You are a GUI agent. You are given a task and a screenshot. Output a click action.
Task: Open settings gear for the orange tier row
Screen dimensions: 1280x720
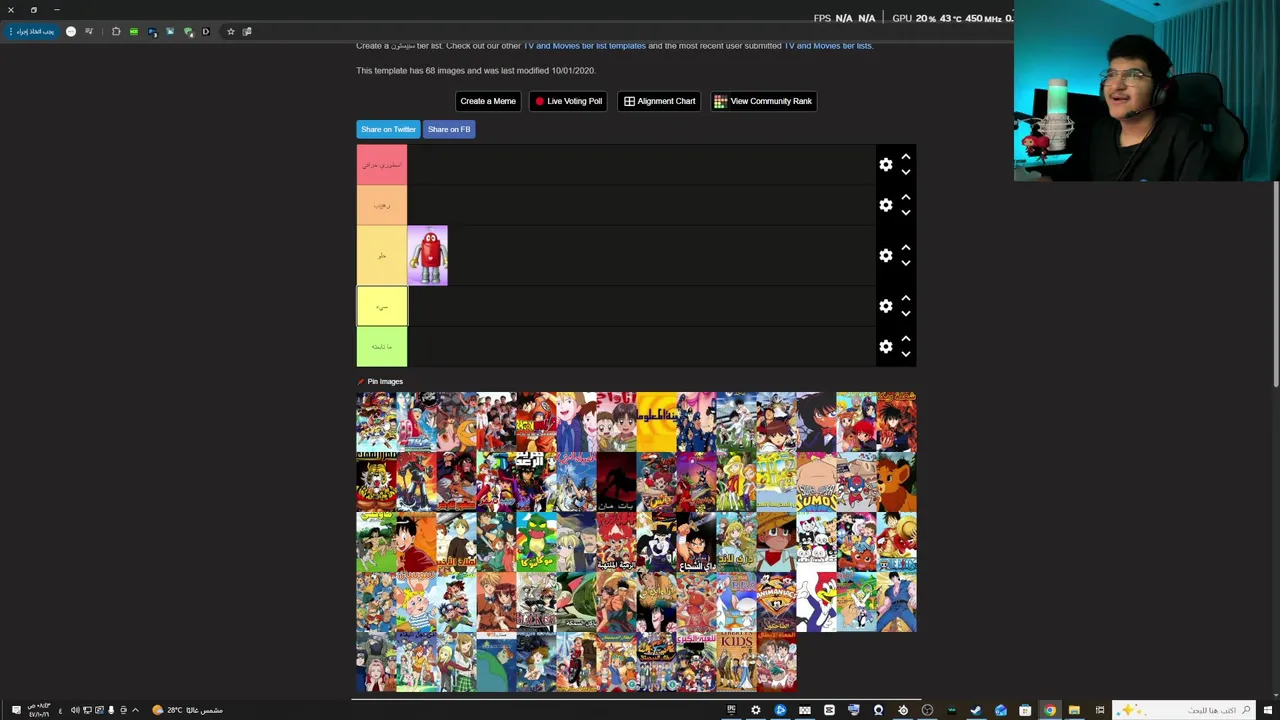point(885,205)
